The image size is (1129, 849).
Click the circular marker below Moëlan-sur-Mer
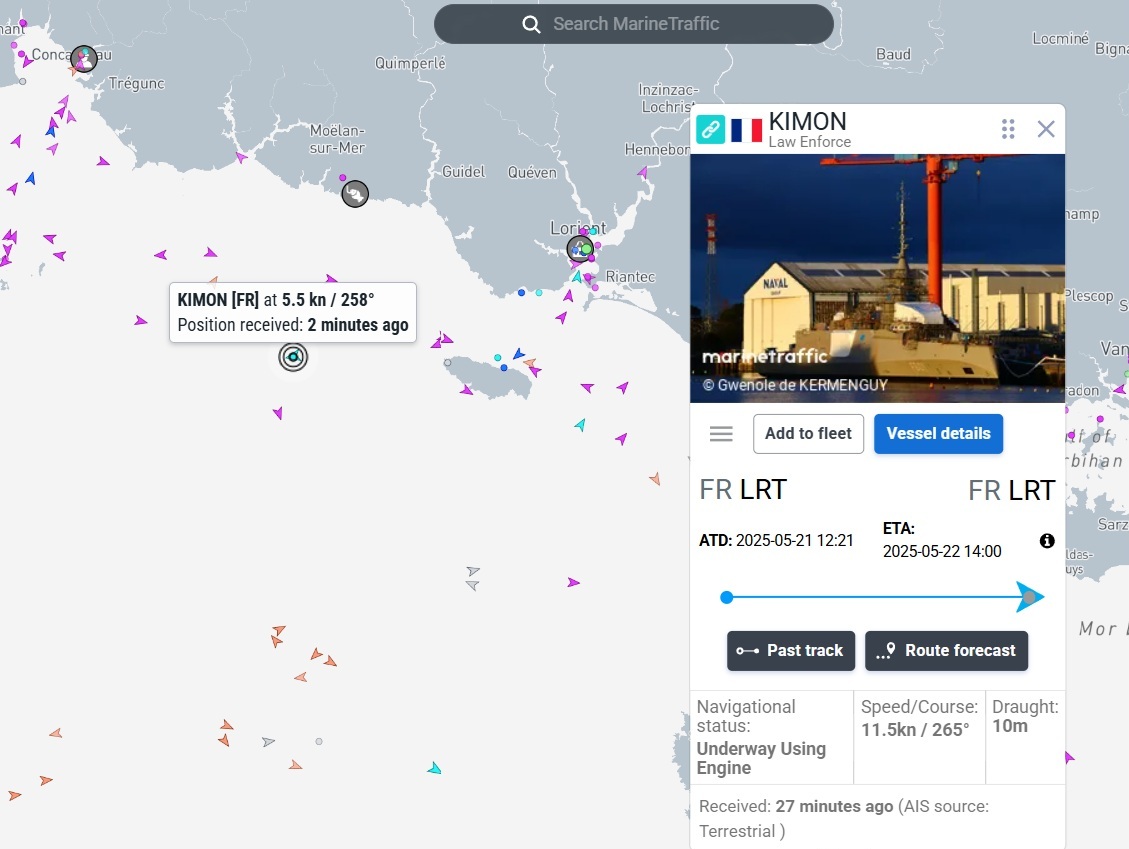355,194
